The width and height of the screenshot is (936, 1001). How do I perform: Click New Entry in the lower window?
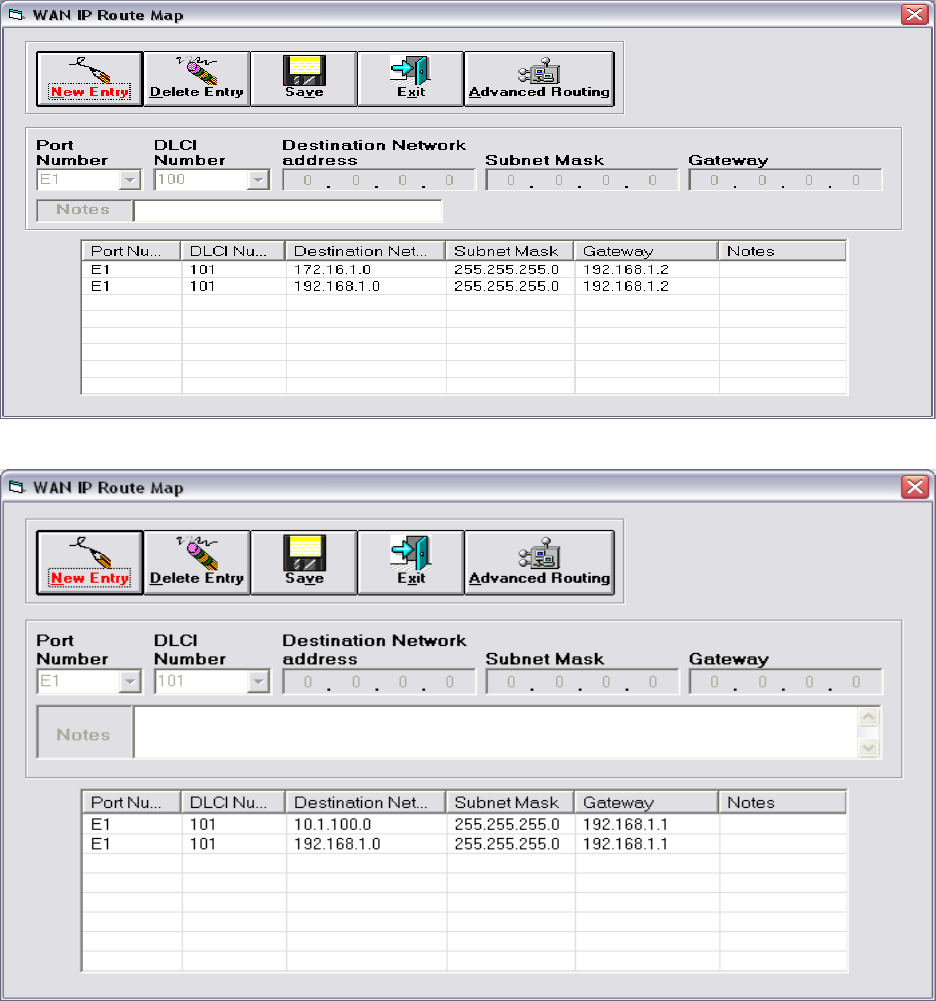(89, 562)
